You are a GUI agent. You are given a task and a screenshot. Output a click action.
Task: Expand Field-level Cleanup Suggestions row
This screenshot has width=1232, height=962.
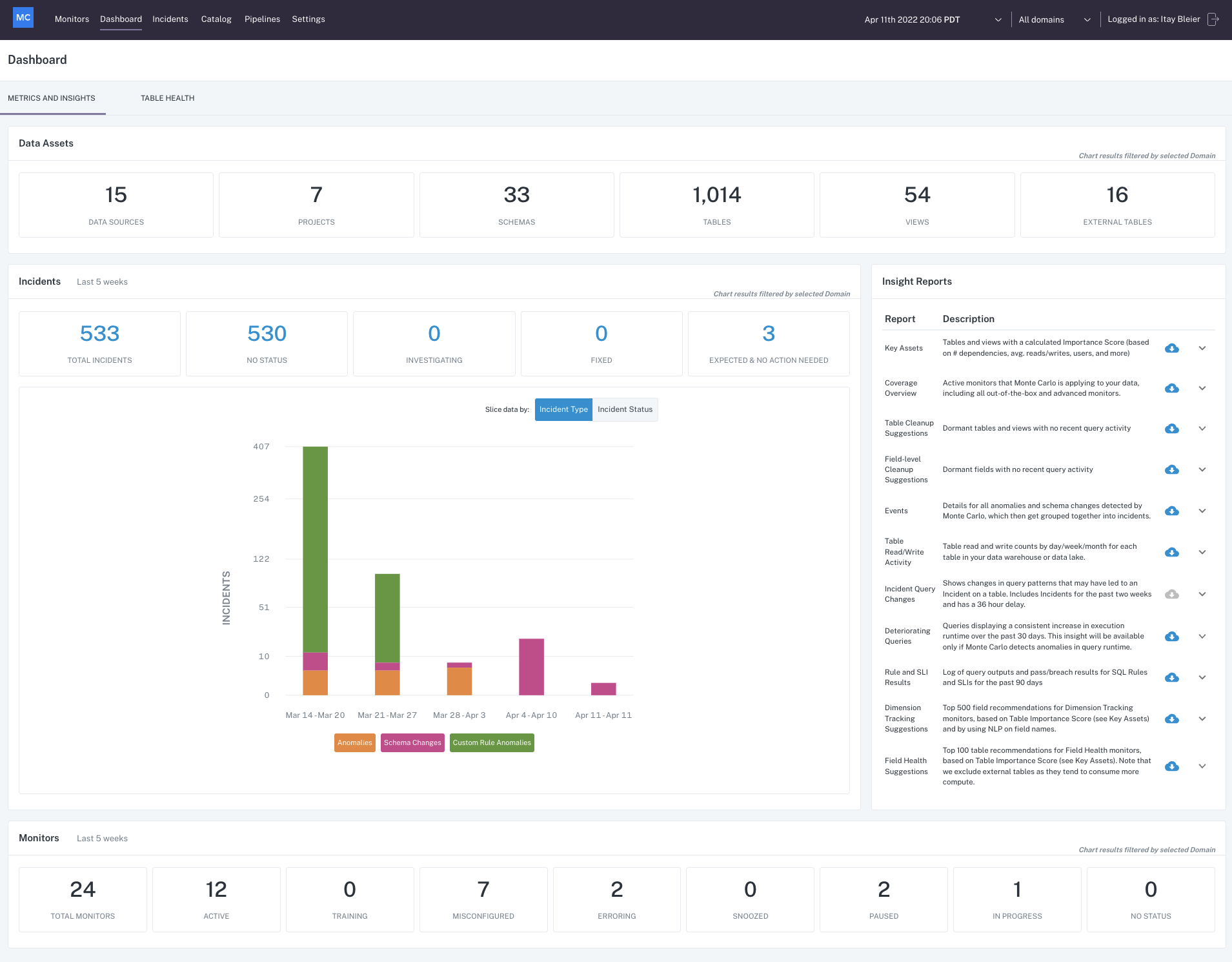point(1202,469)
